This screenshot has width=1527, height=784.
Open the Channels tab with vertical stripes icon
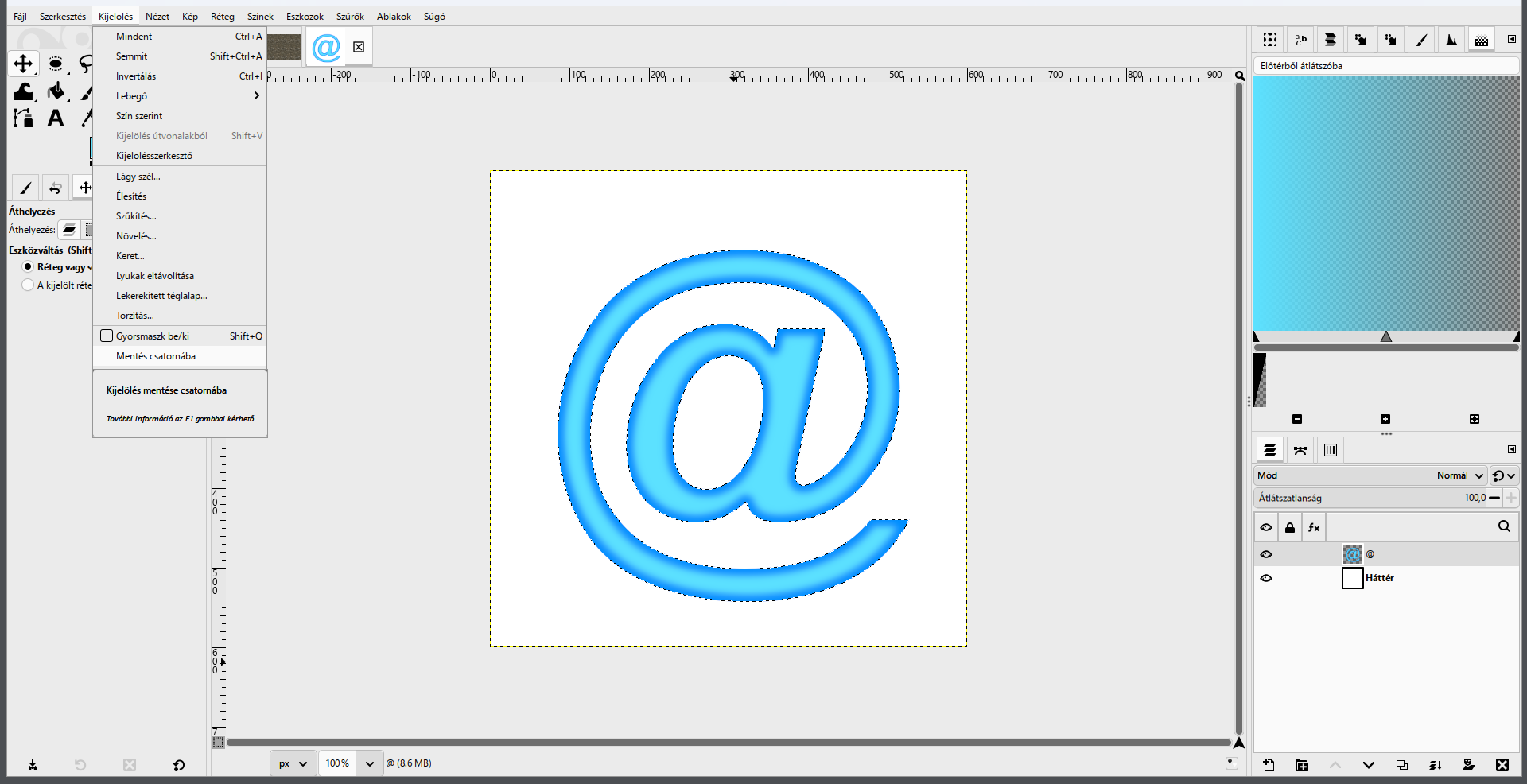pyautogui.click(x=1331, y=450)
